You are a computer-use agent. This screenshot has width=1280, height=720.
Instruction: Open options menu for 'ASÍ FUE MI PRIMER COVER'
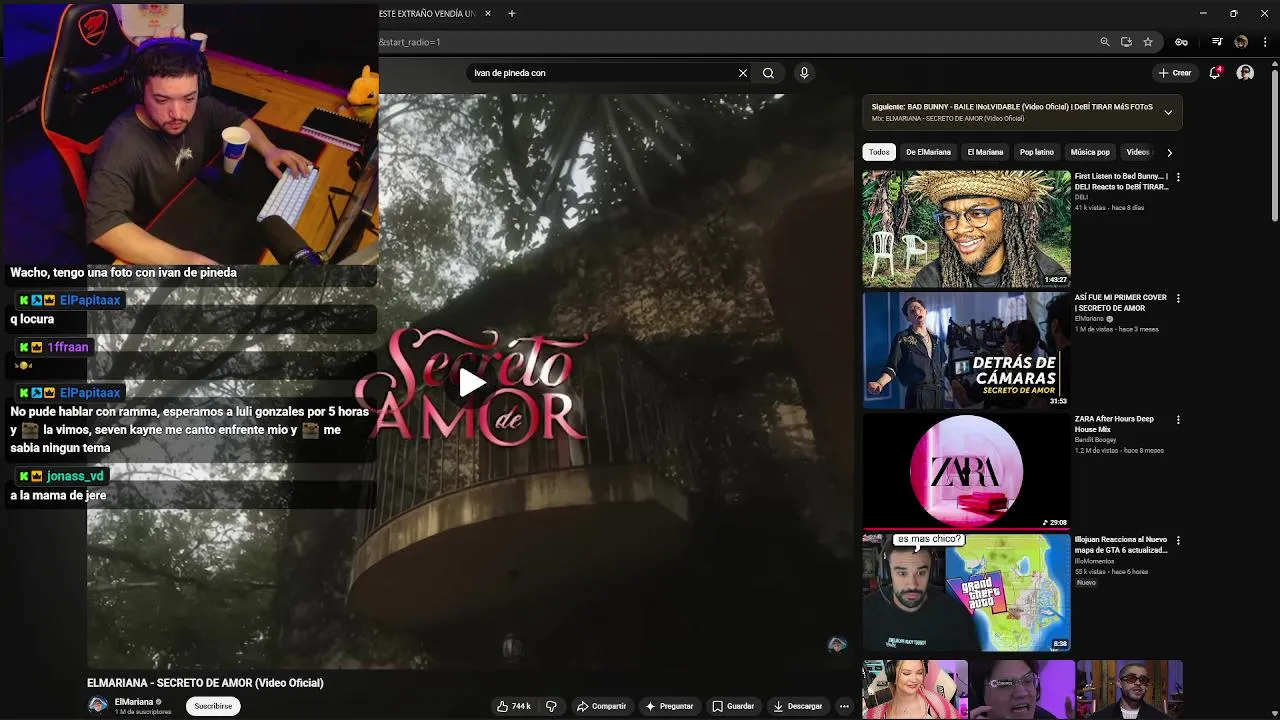click(1178, 298)
